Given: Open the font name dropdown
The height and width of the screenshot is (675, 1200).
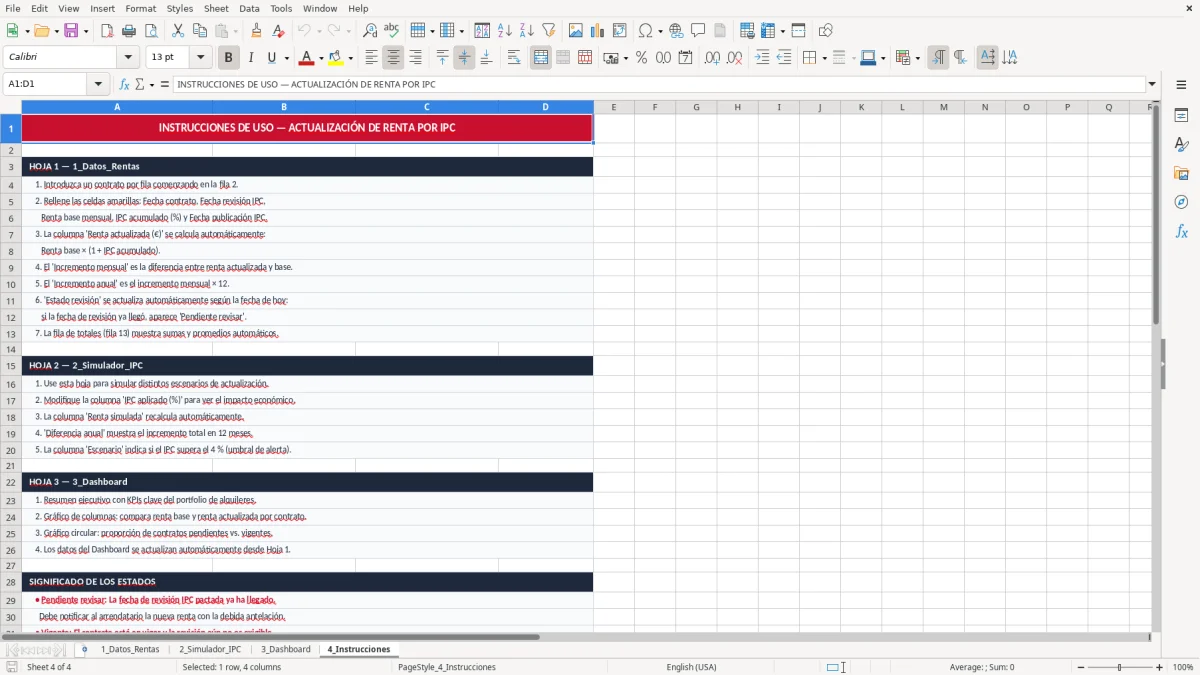Looking at the screenshot, I should pyautogui.click(x=127, y=58).
